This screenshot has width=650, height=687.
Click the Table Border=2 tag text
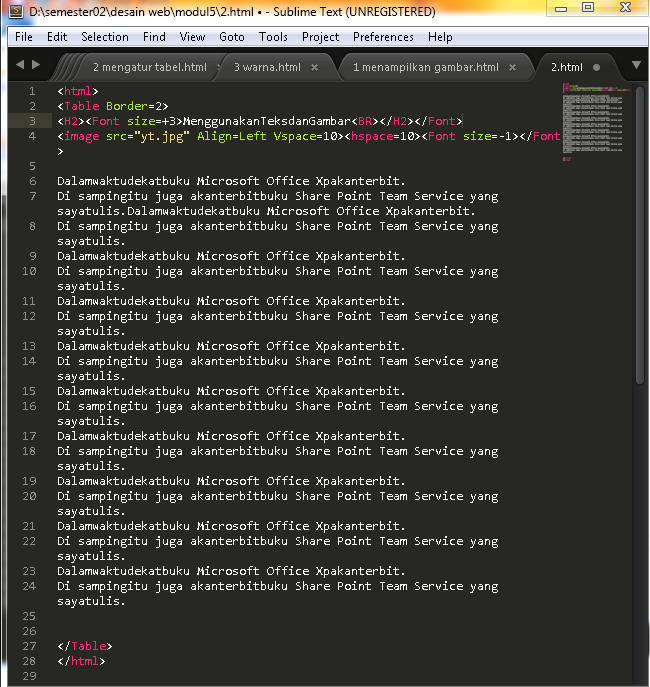coord(113,106)
